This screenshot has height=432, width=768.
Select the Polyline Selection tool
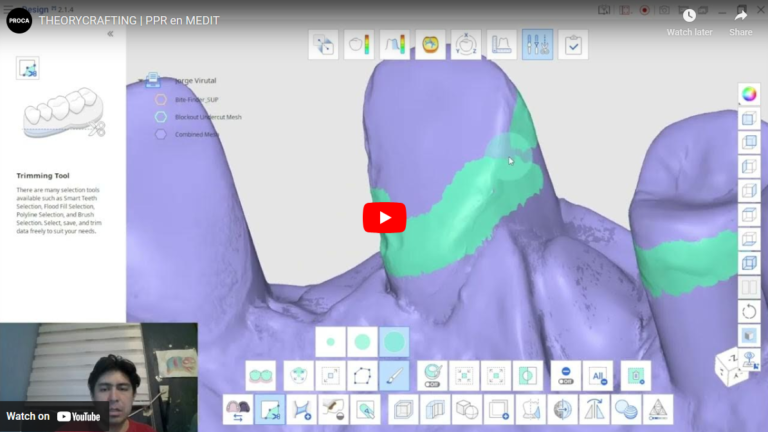pos(362,376)
